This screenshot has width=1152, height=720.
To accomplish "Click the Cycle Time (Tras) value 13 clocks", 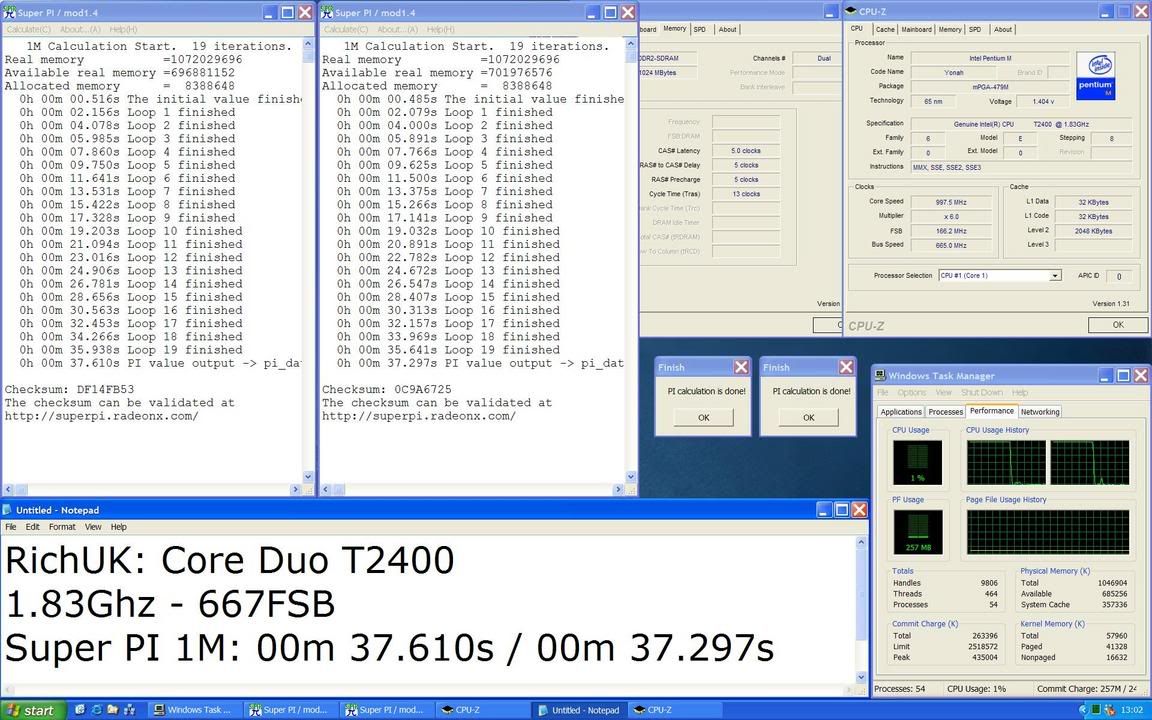I will click(x=746, y=194).
